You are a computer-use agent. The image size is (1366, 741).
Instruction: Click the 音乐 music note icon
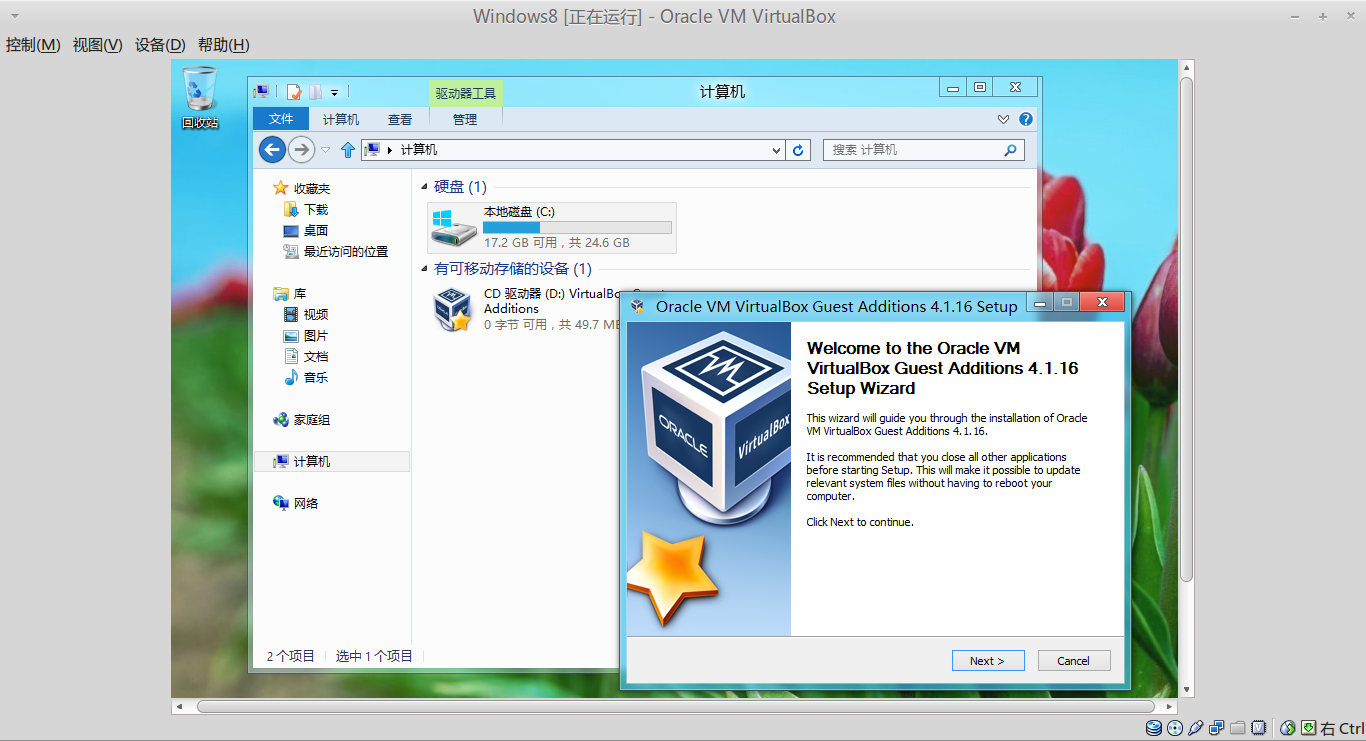(291, 377)
